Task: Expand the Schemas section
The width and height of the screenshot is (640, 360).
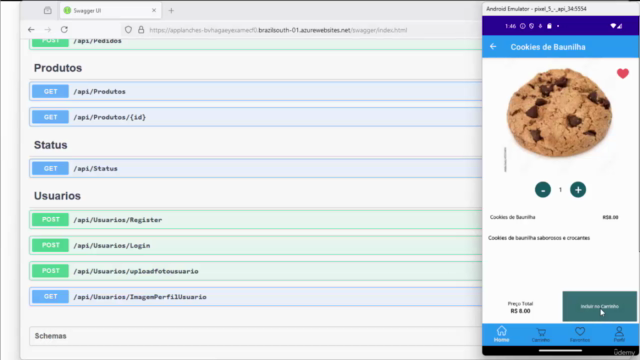Action: pyautogui.click(x=256, y=336)
